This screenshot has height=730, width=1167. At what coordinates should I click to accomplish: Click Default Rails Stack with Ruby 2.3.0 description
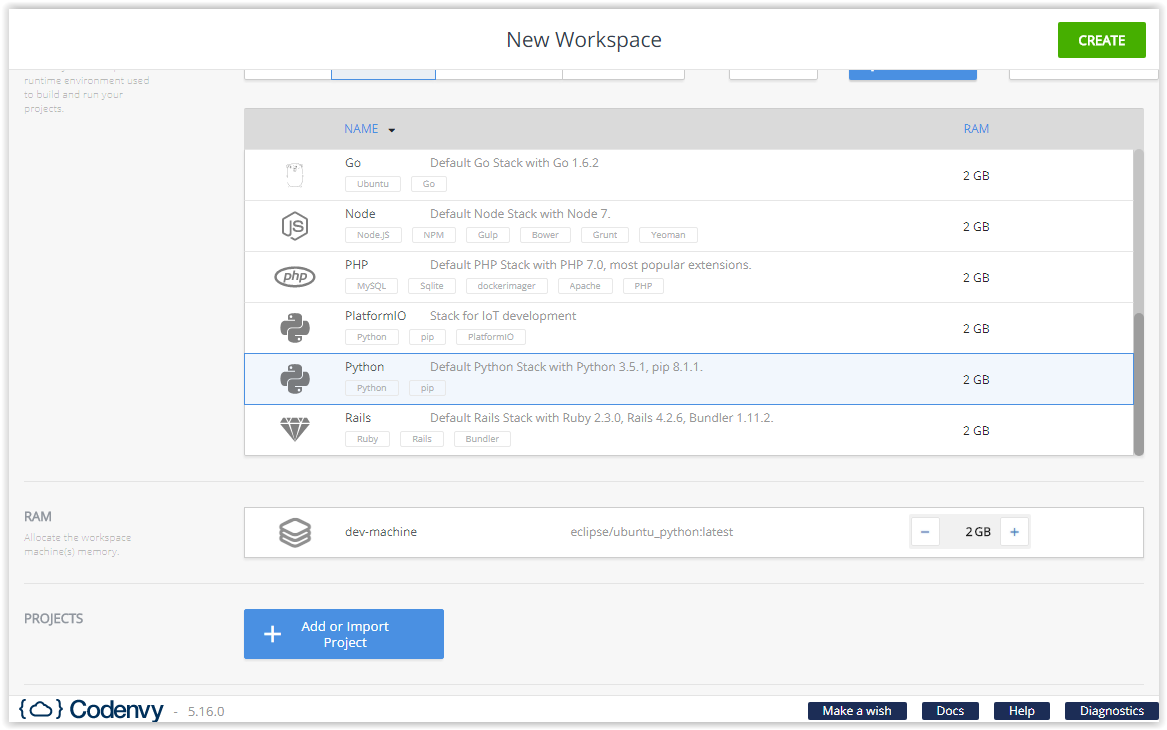601,418
